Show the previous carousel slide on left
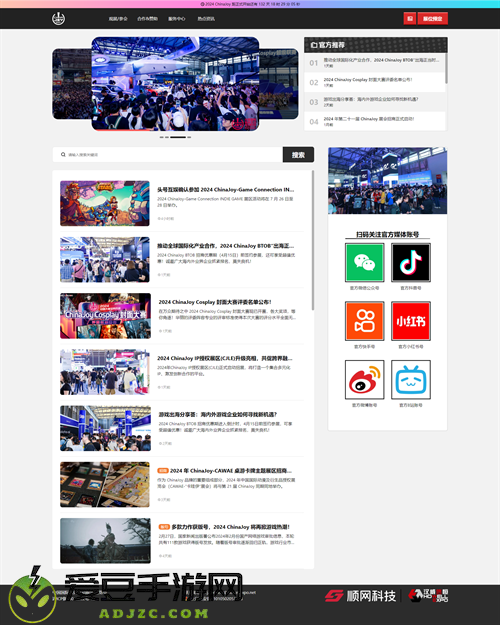The height and width of the screenshot is (625, 500). 72,84
